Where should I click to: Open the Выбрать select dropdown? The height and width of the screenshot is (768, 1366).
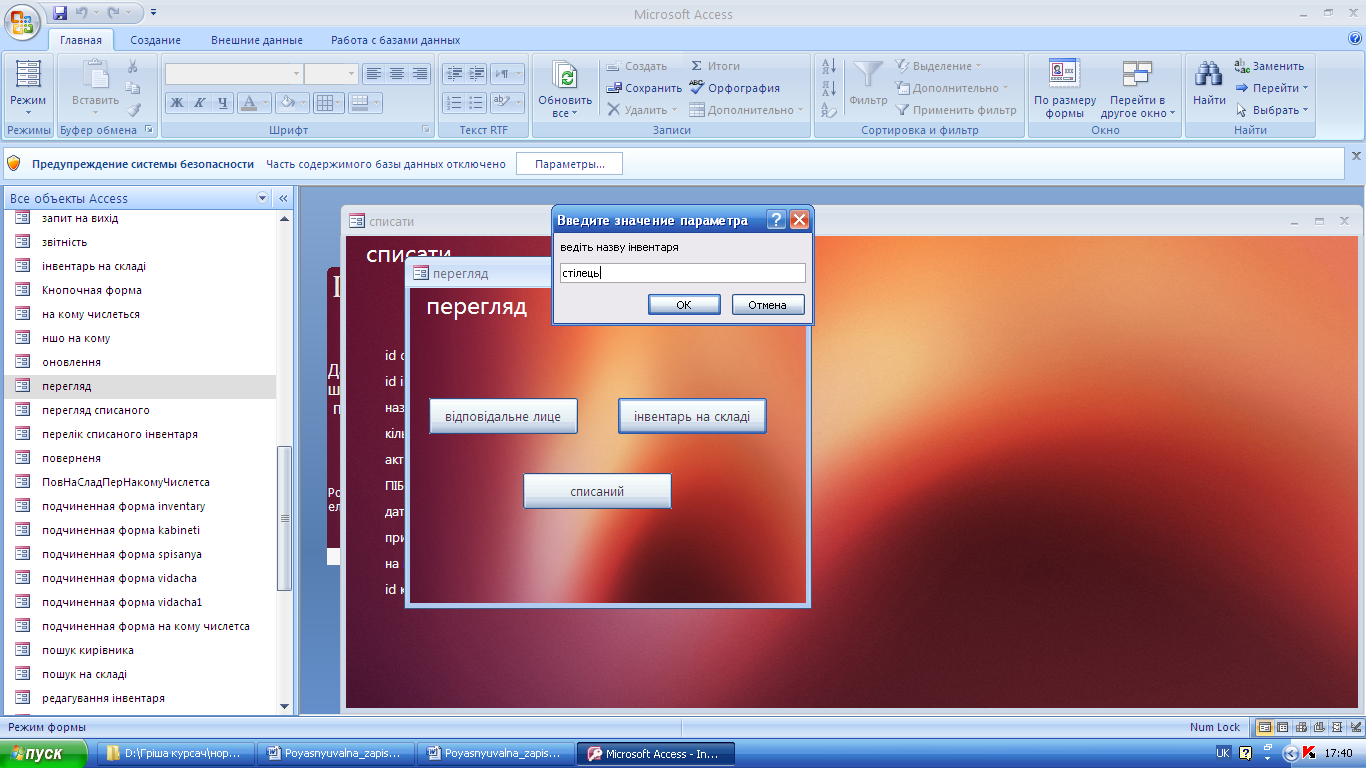click(1271, 110)
